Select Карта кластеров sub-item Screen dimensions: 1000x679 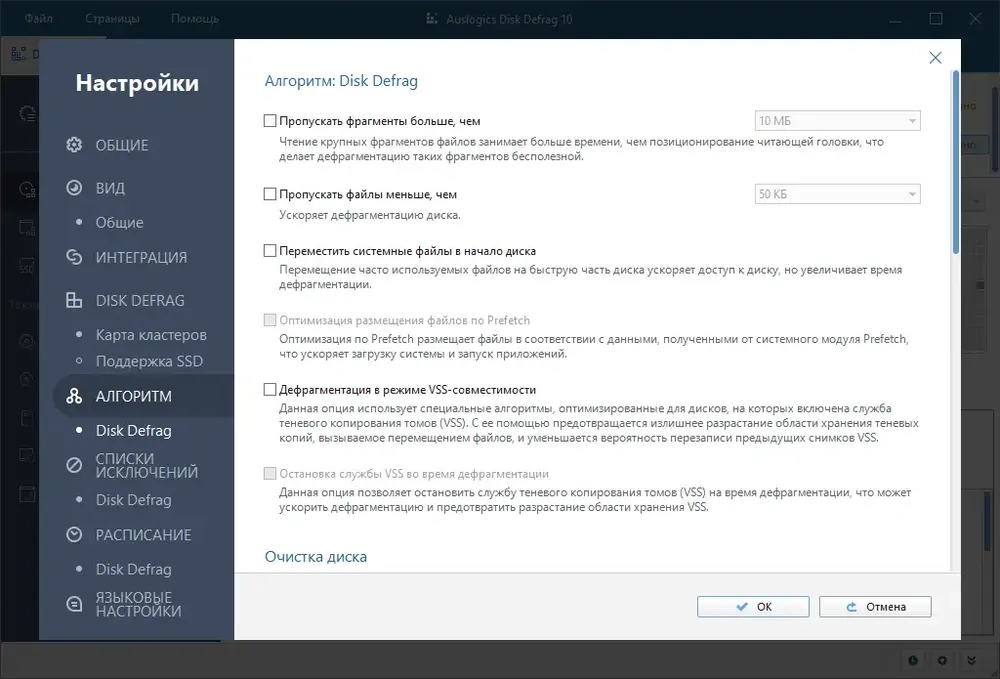click(151, 335)
